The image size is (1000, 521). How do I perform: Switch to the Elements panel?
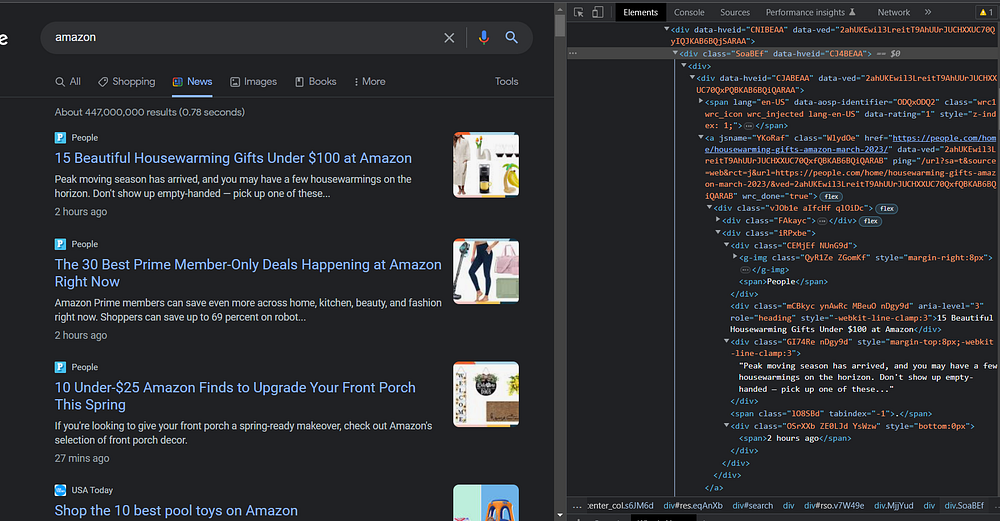[640, 12]
